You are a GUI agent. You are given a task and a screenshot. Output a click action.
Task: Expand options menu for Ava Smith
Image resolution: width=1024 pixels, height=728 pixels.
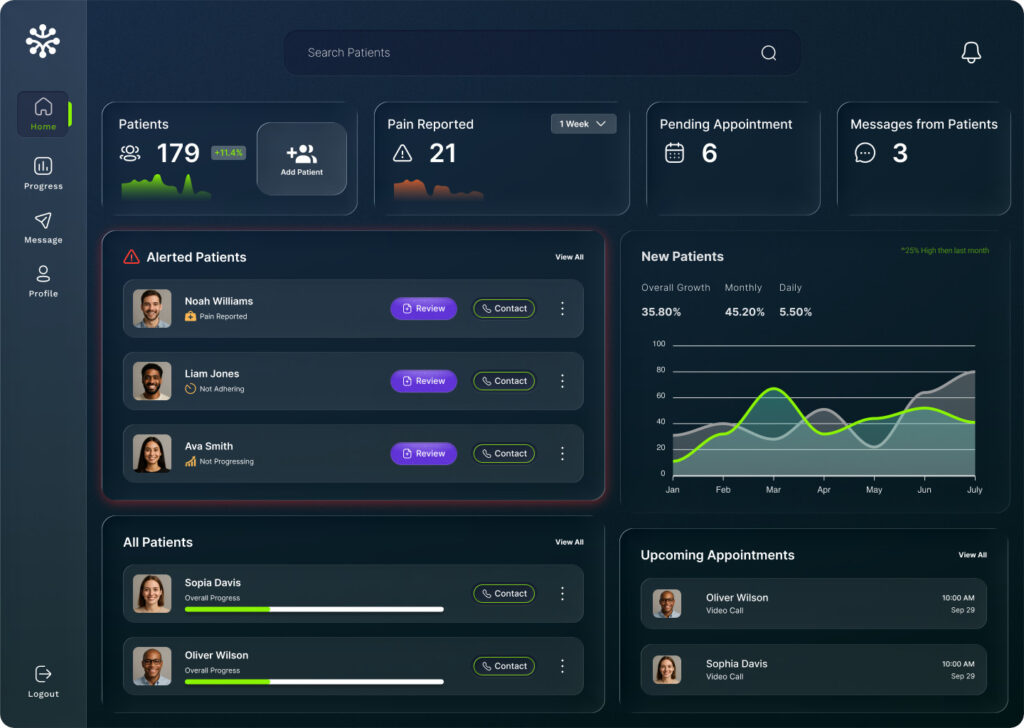562,454
